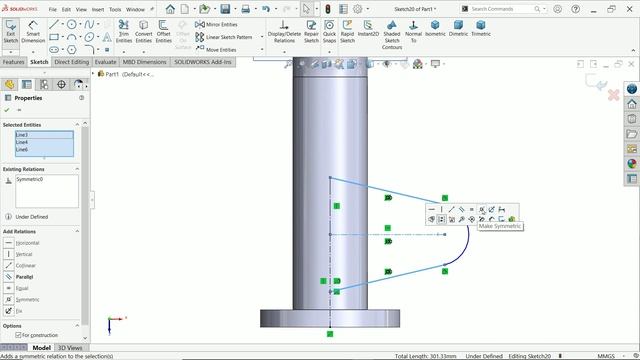
Task: Click Trim Entities
Action: tap(124, 32)
